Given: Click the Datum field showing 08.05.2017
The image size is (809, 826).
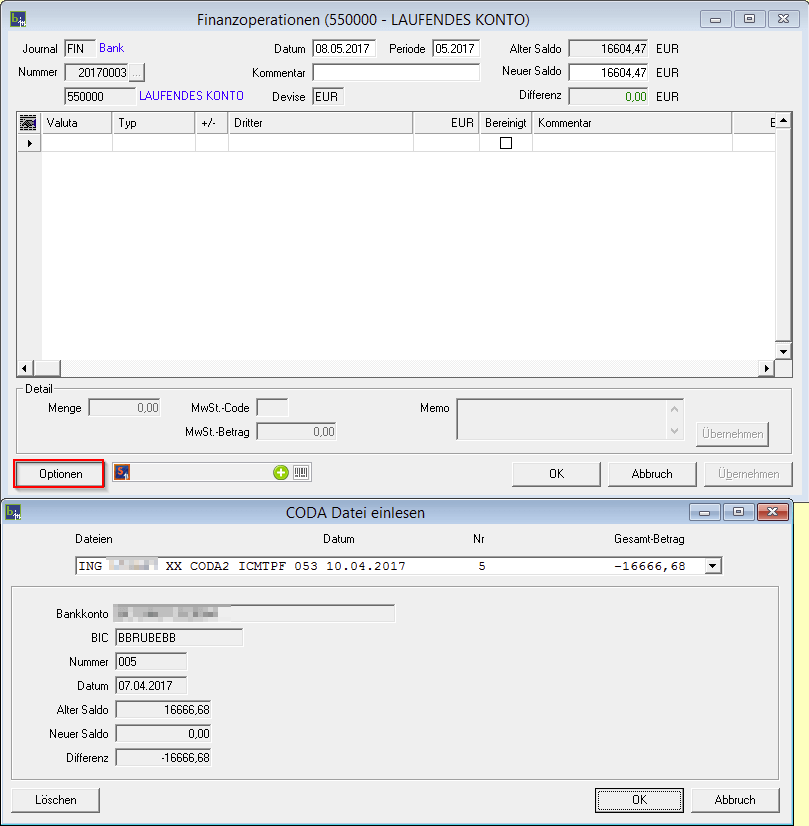Looking at the screenshot, I should (x=343, y=49).
